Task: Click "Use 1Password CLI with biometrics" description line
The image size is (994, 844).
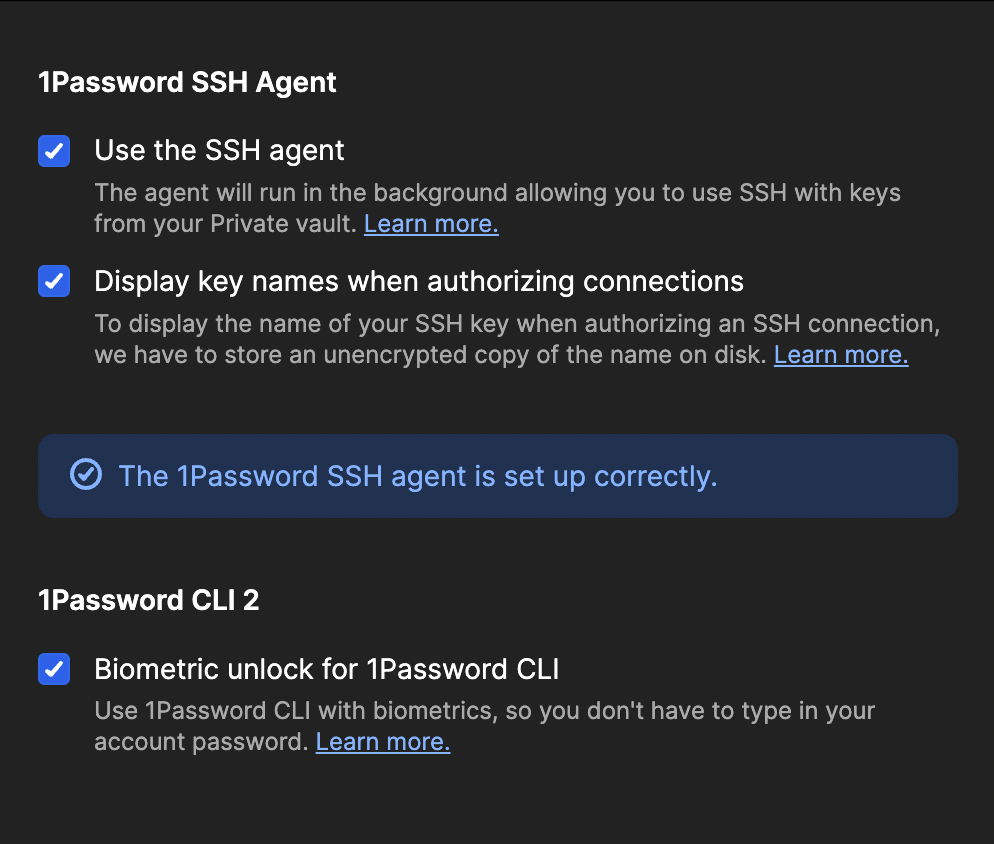Action: pyautogui.click(x=484, y=711)
